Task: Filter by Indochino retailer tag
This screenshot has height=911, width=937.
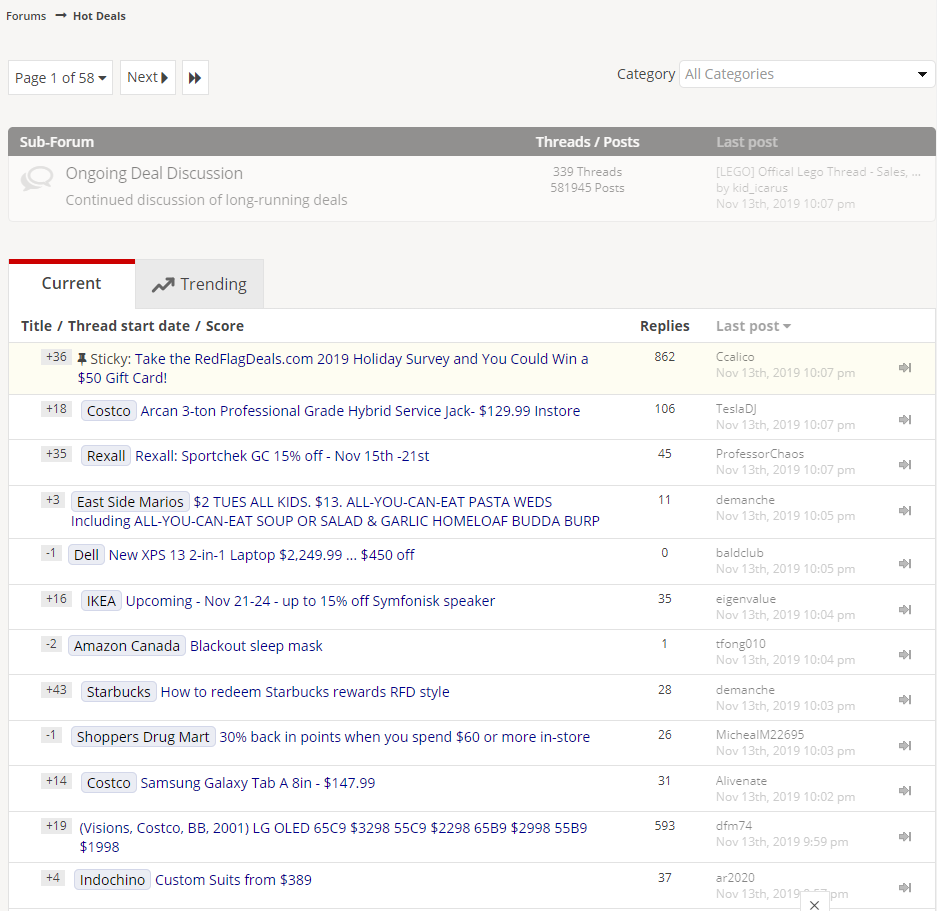Action: point(112,880)
